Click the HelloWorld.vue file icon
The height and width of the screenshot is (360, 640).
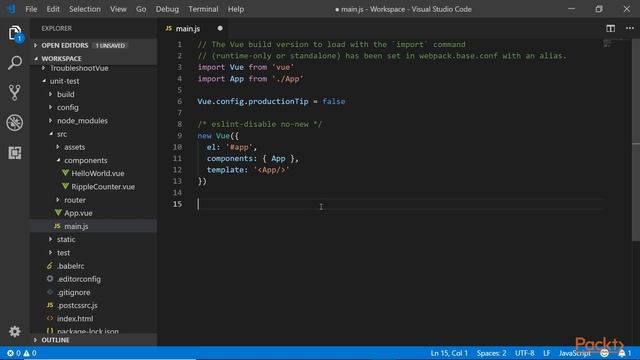point(65,173)
